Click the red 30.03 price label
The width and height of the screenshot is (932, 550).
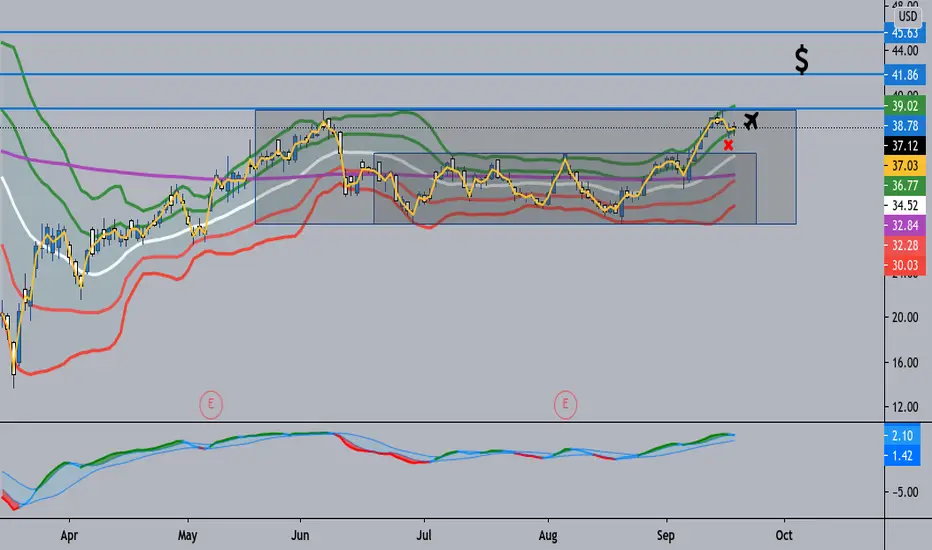point(905,265)
